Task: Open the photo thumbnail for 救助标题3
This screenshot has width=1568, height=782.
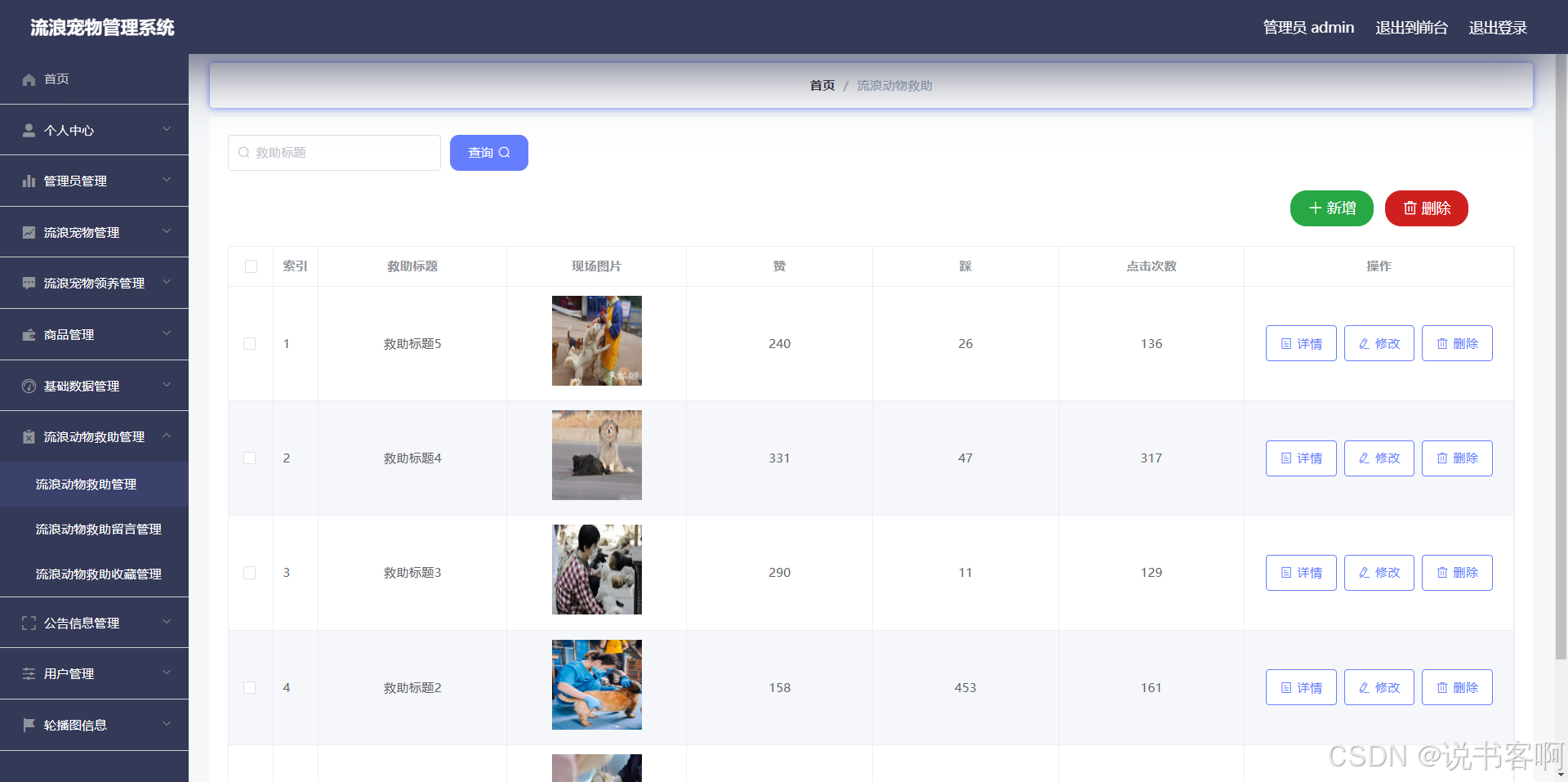Action: [597, 570]
